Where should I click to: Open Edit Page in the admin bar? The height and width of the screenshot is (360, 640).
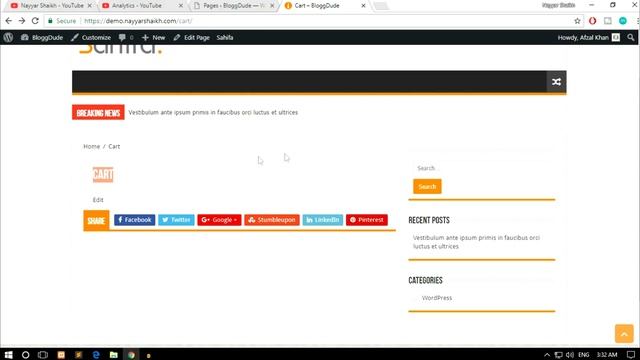point(191,38)
